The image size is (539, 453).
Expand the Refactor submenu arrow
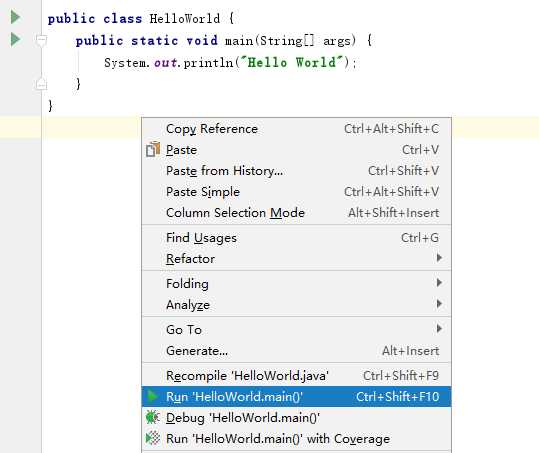click(x=439, y=258)
